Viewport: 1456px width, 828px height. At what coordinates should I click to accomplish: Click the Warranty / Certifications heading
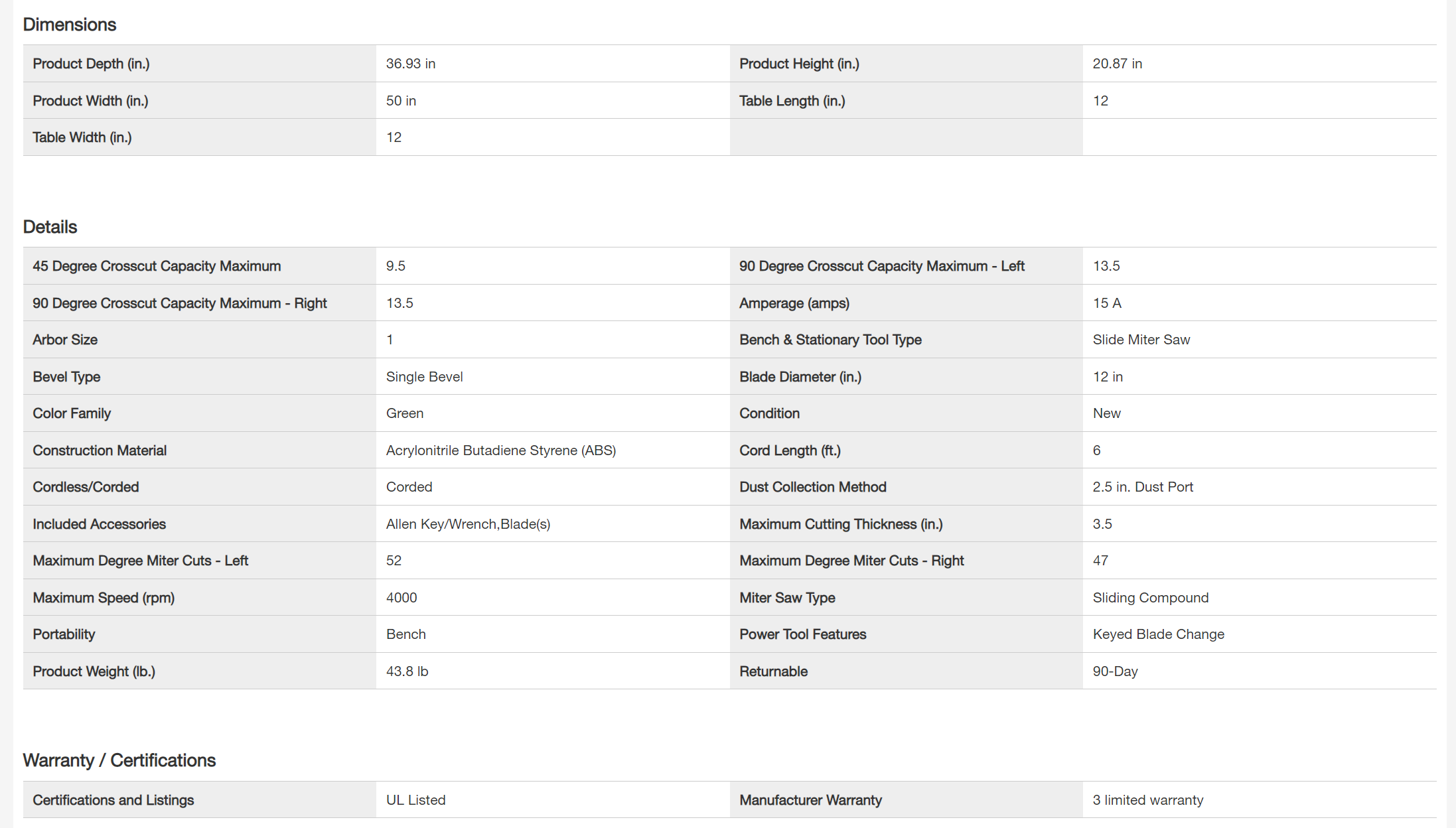click(x=119, y=760)
